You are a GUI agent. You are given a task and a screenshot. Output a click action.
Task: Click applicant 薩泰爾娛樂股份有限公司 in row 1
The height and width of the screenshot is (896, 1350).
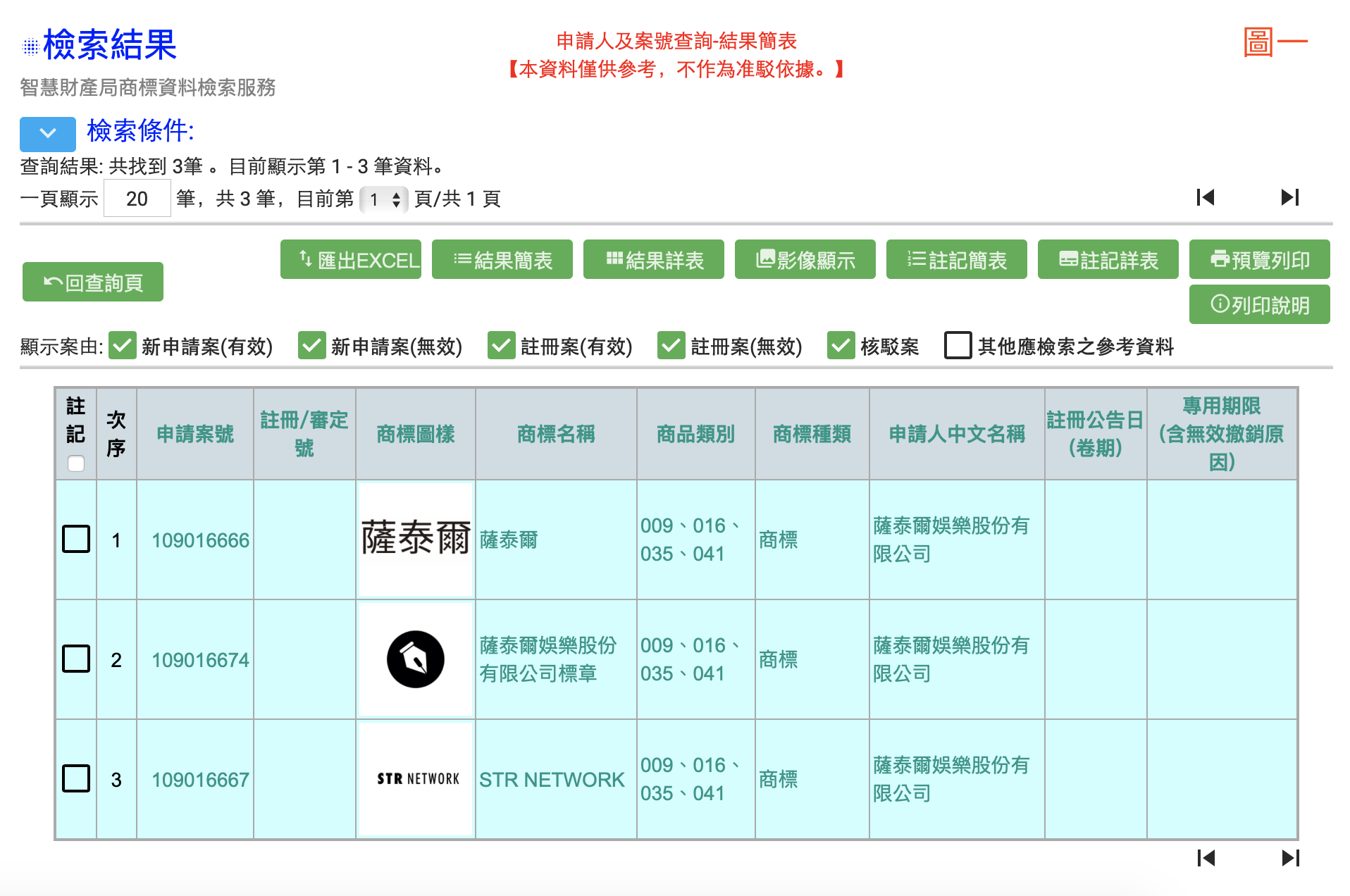[951, 540]
